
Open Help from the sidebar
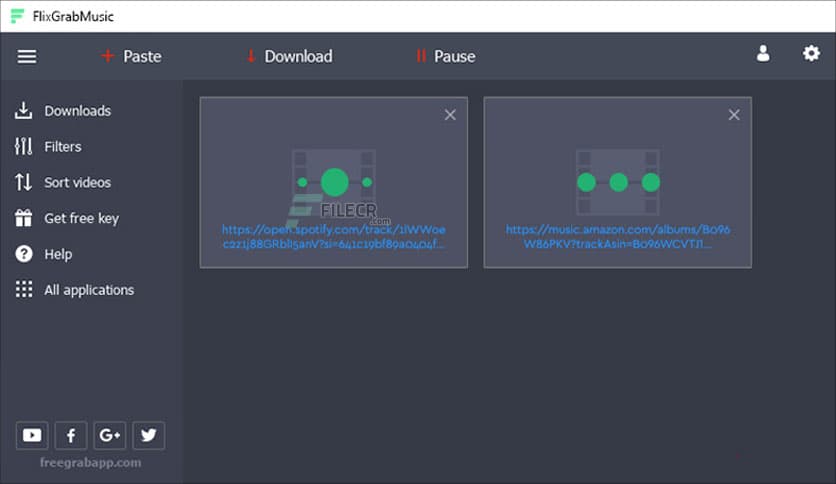coord(43,254)
